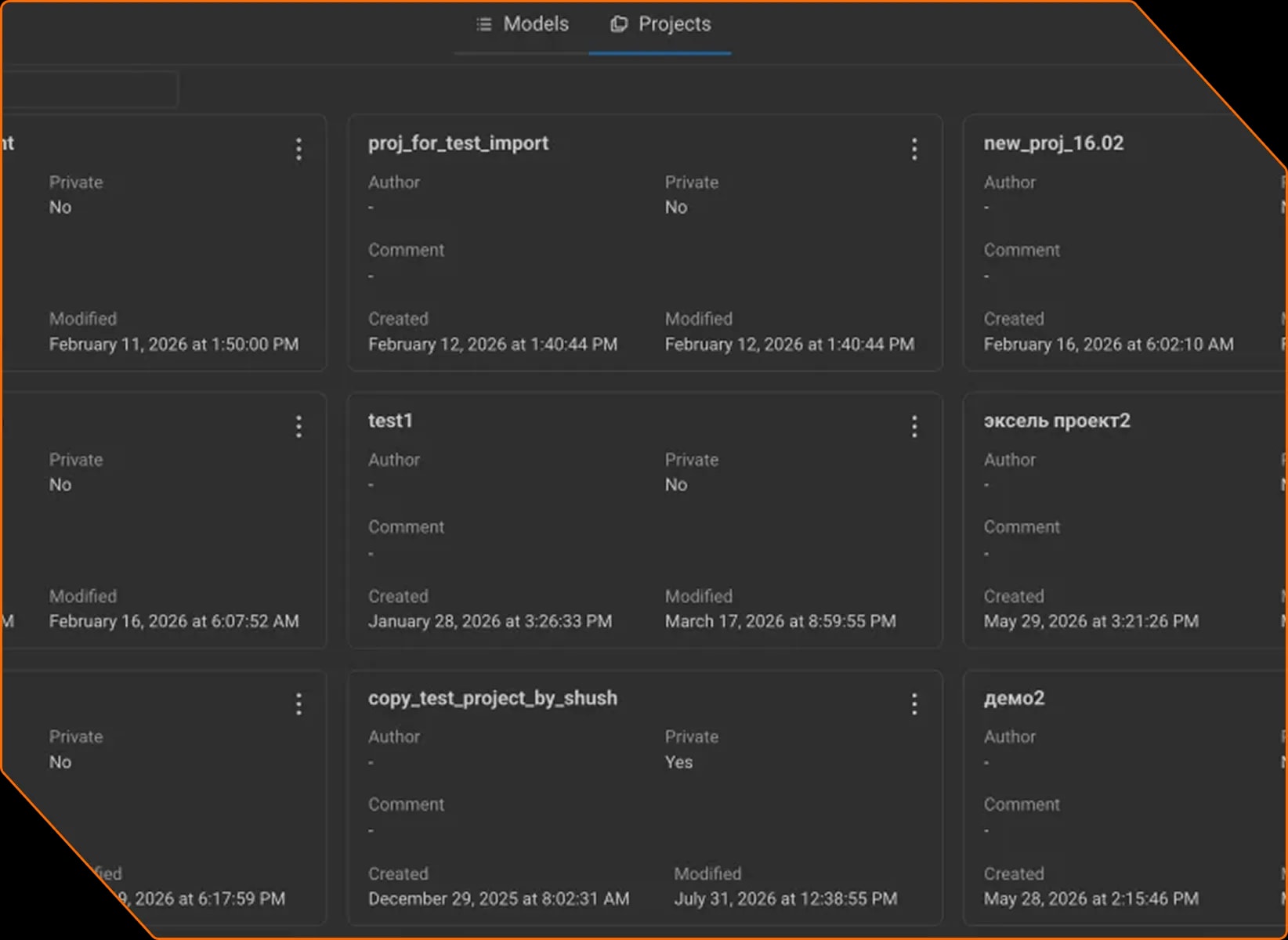Viewport: 1288px width, 940px height.
Task: Click Private value No on test1 card
Action: point(676,485)
